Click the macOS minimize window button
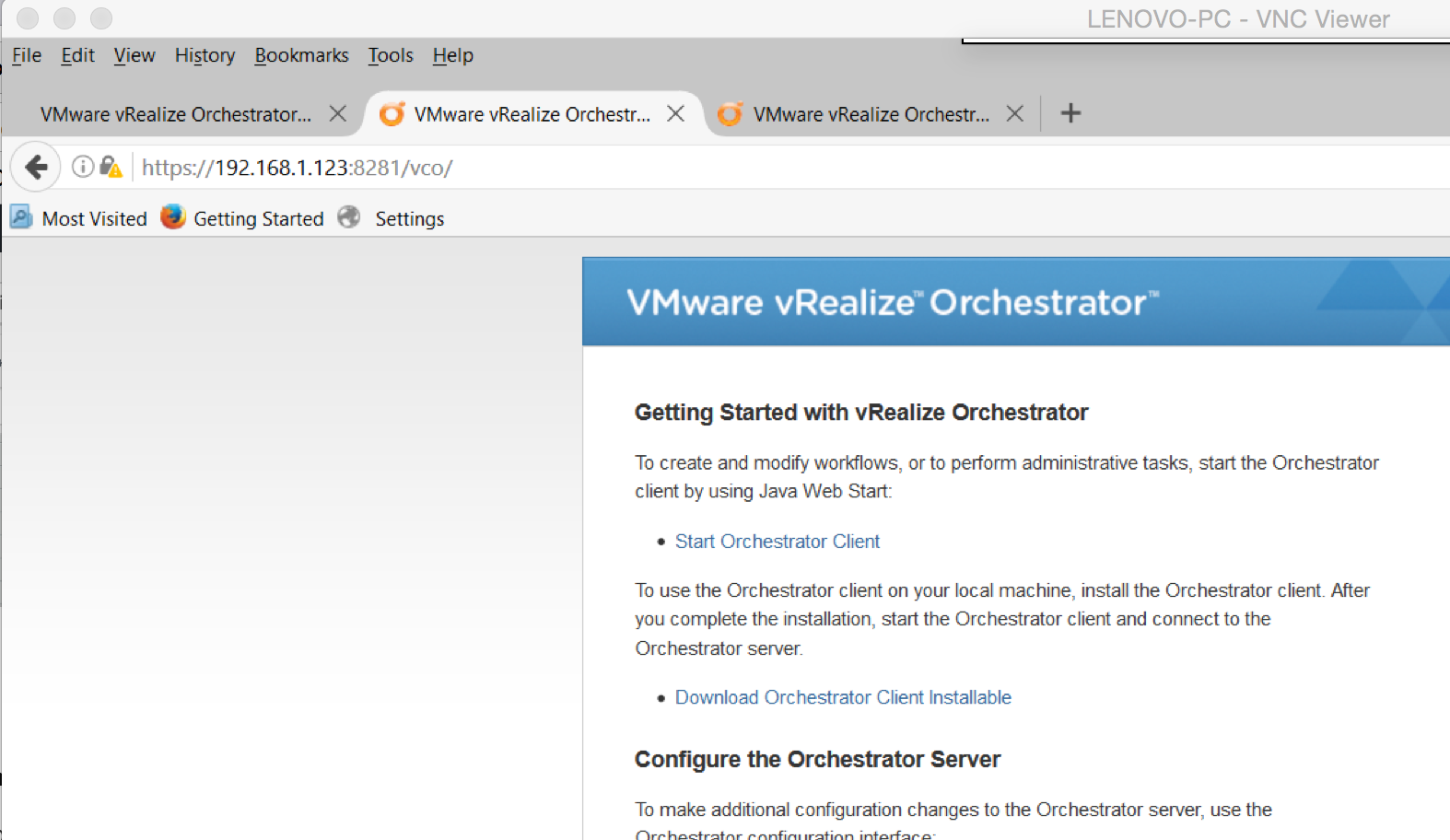 (64, 18)
